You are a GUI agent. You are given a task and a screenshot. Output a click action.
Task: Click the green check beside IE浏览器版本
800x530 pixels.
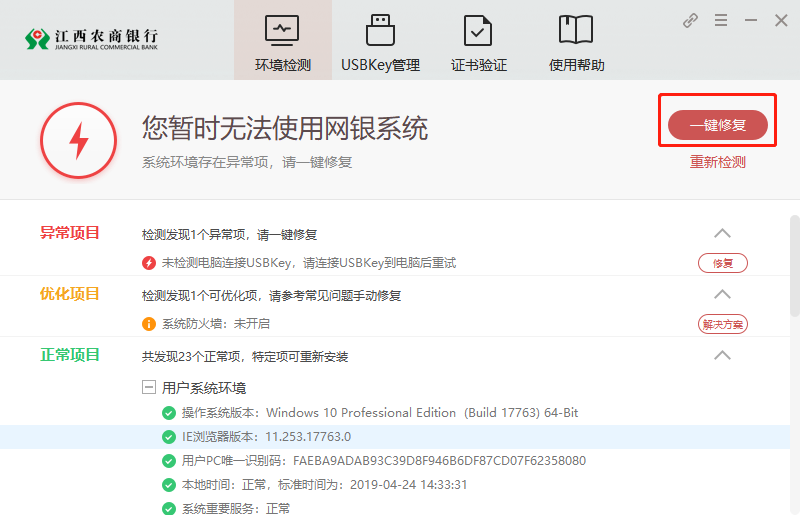[169, 437]
